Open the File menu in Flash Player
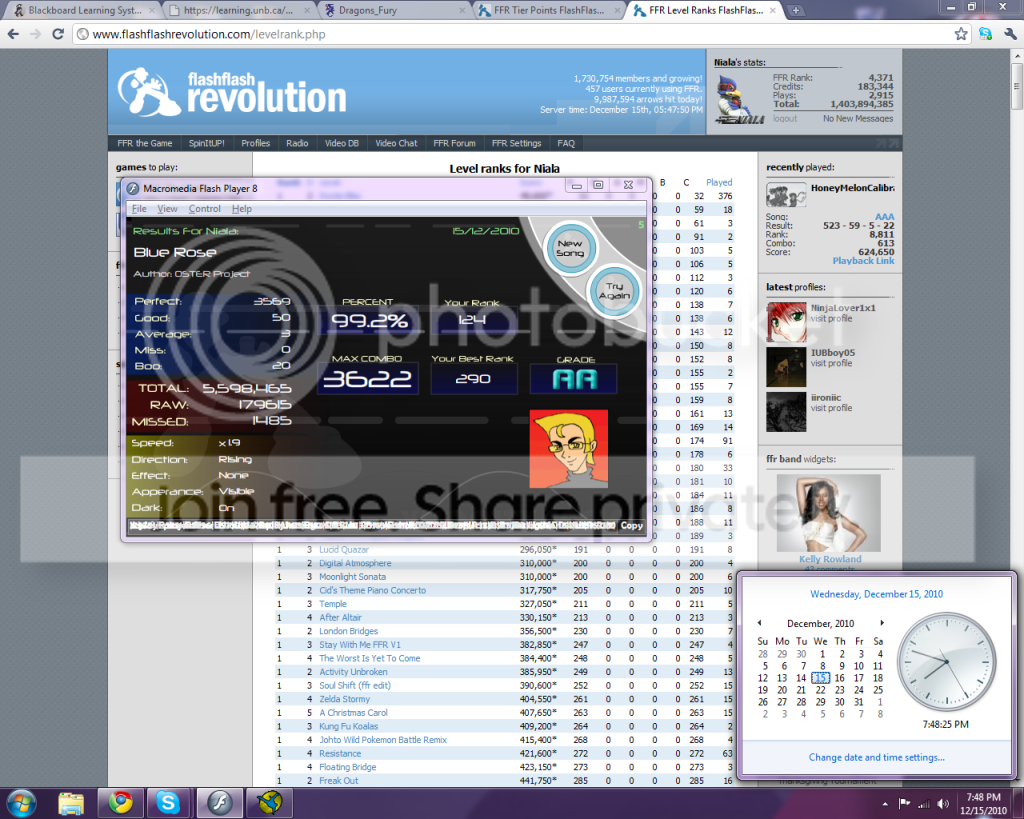This screenshot has width=1024, height=819. pyautogui.click(x=139, y=209)
